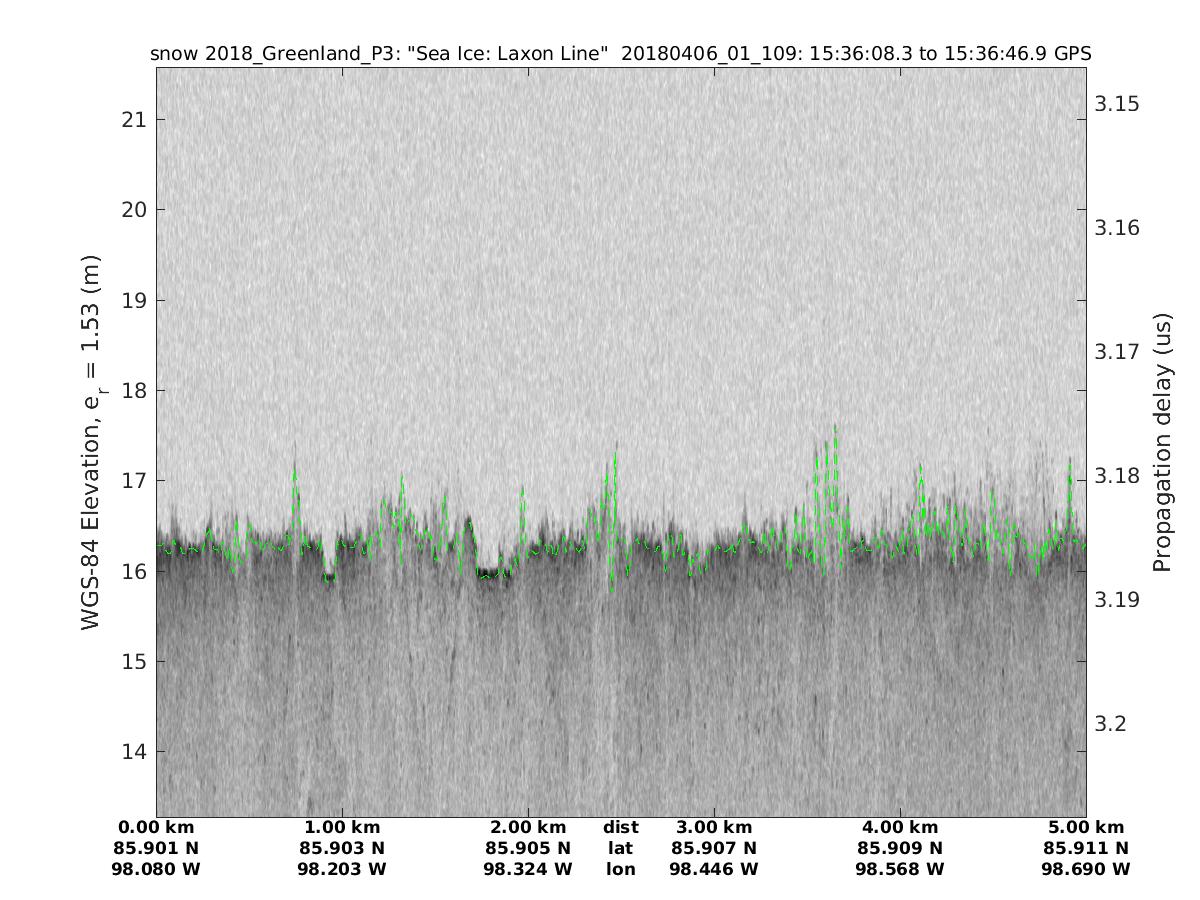The height and width of the screenshot is (900, 1200).
Task: Click the "2.00 km" distance label
Action: pos(528,828)
